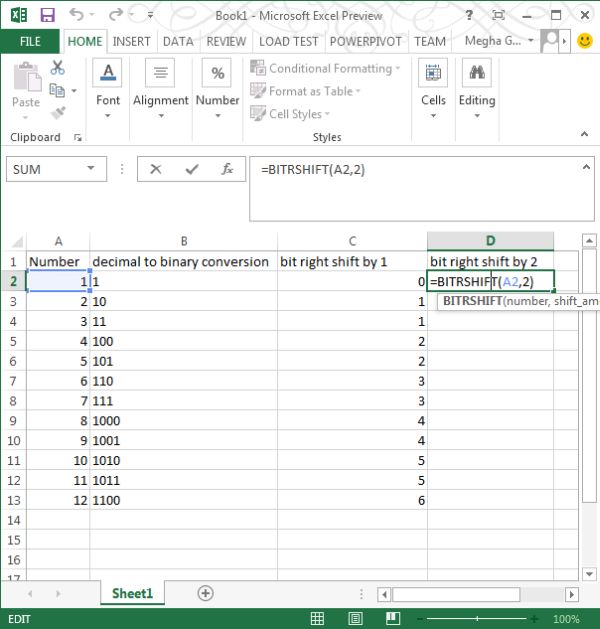Click the 100% zoom level
The height and width of the screenshot is (629, 600).
coord(566,619)
